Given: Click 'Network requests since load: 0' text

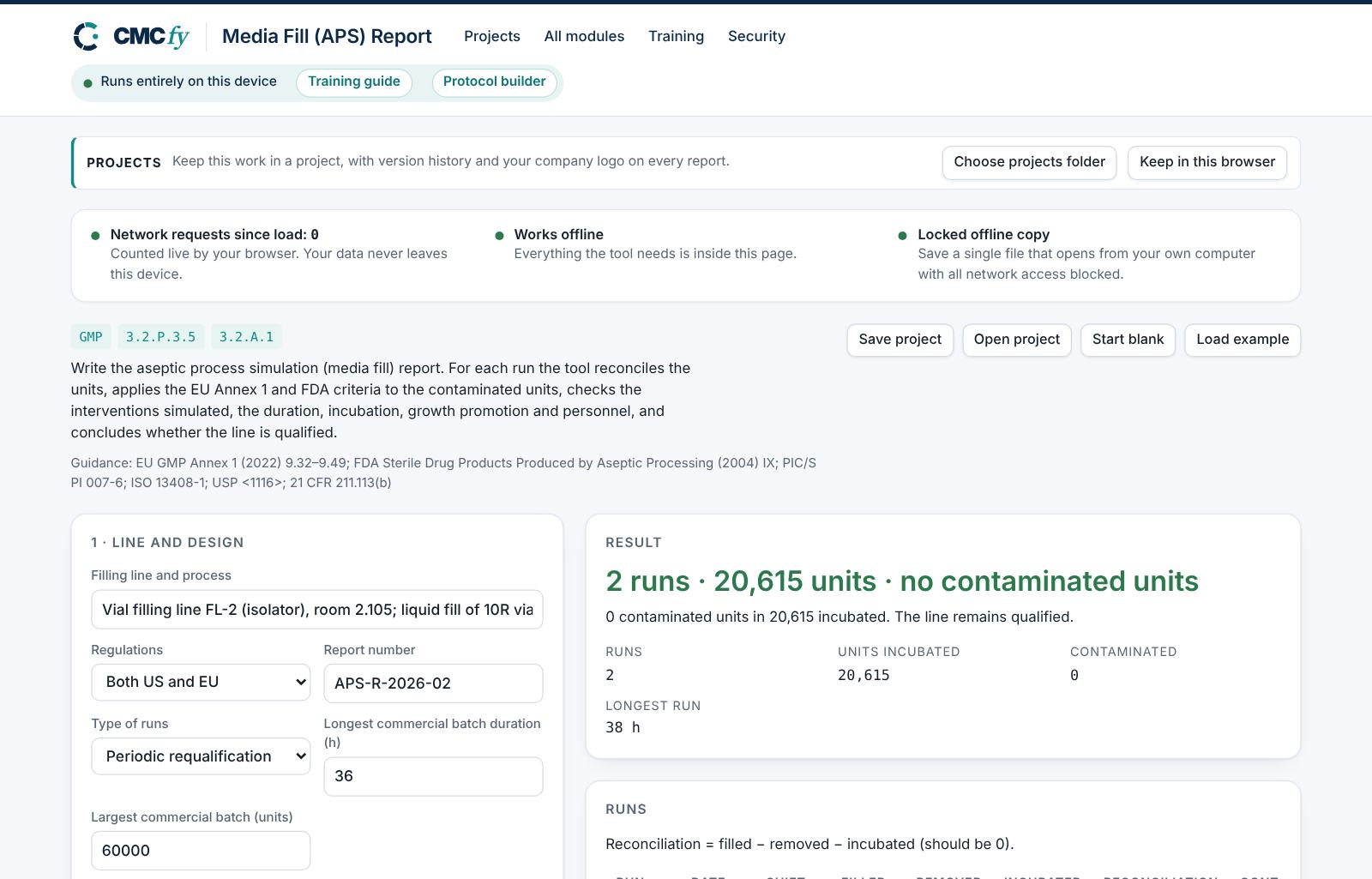Looking at the screenshot, I should coord(214,234).
